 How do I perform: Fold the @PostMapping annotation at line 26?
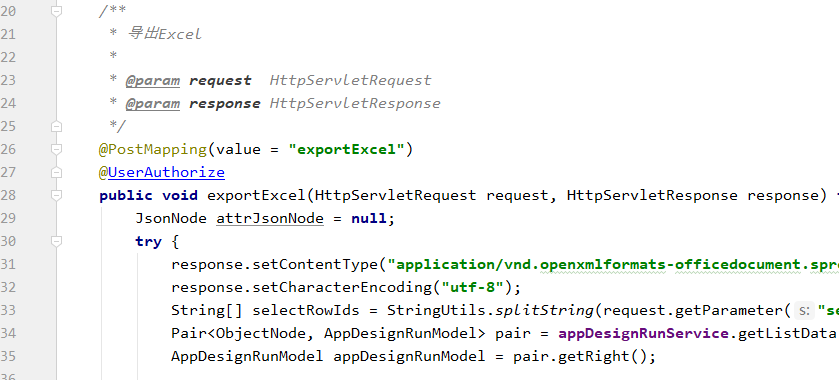click(56, 149)
